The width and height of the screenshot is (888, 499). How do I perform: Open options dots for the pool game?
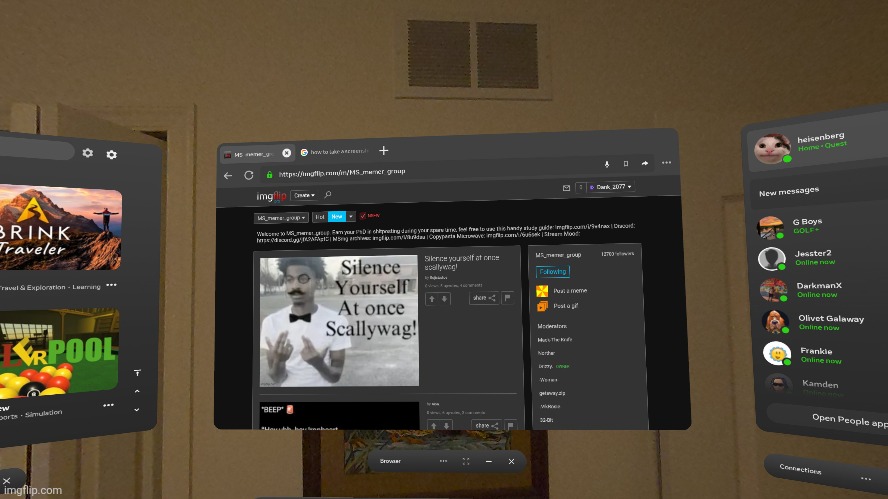tap(109, 405)
